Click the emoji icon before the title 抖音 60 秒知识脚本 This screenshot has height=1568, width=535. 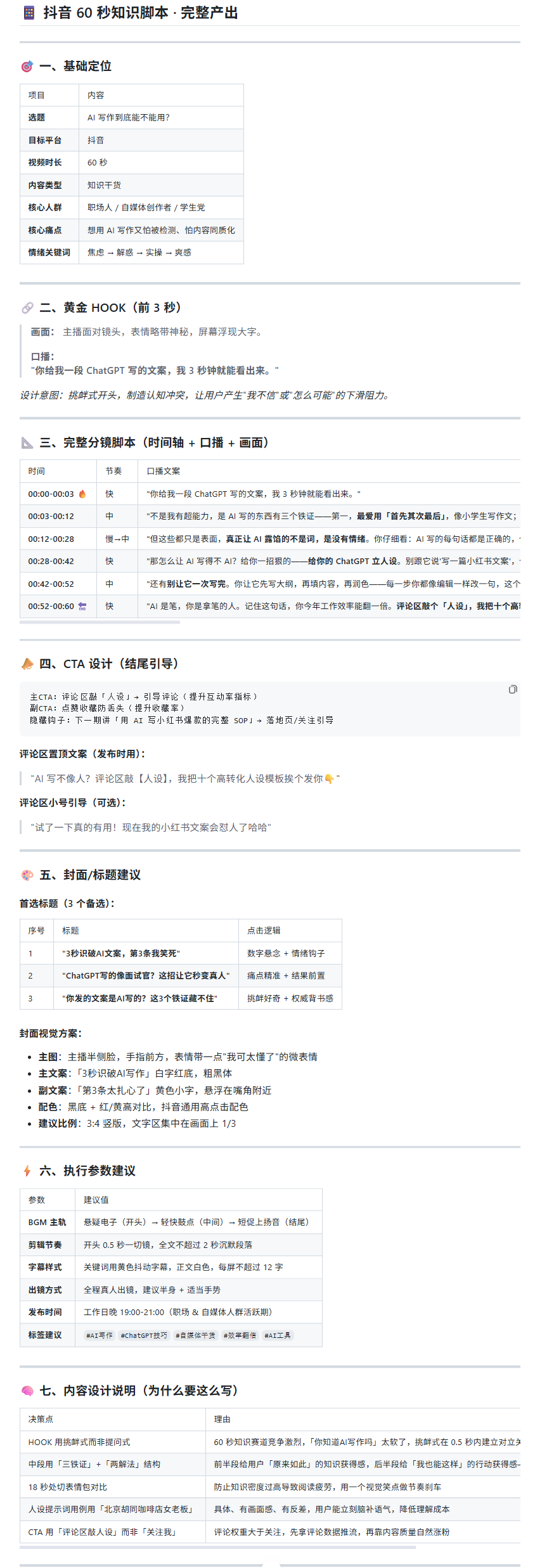pyautogui.click(x=29, y=13)
